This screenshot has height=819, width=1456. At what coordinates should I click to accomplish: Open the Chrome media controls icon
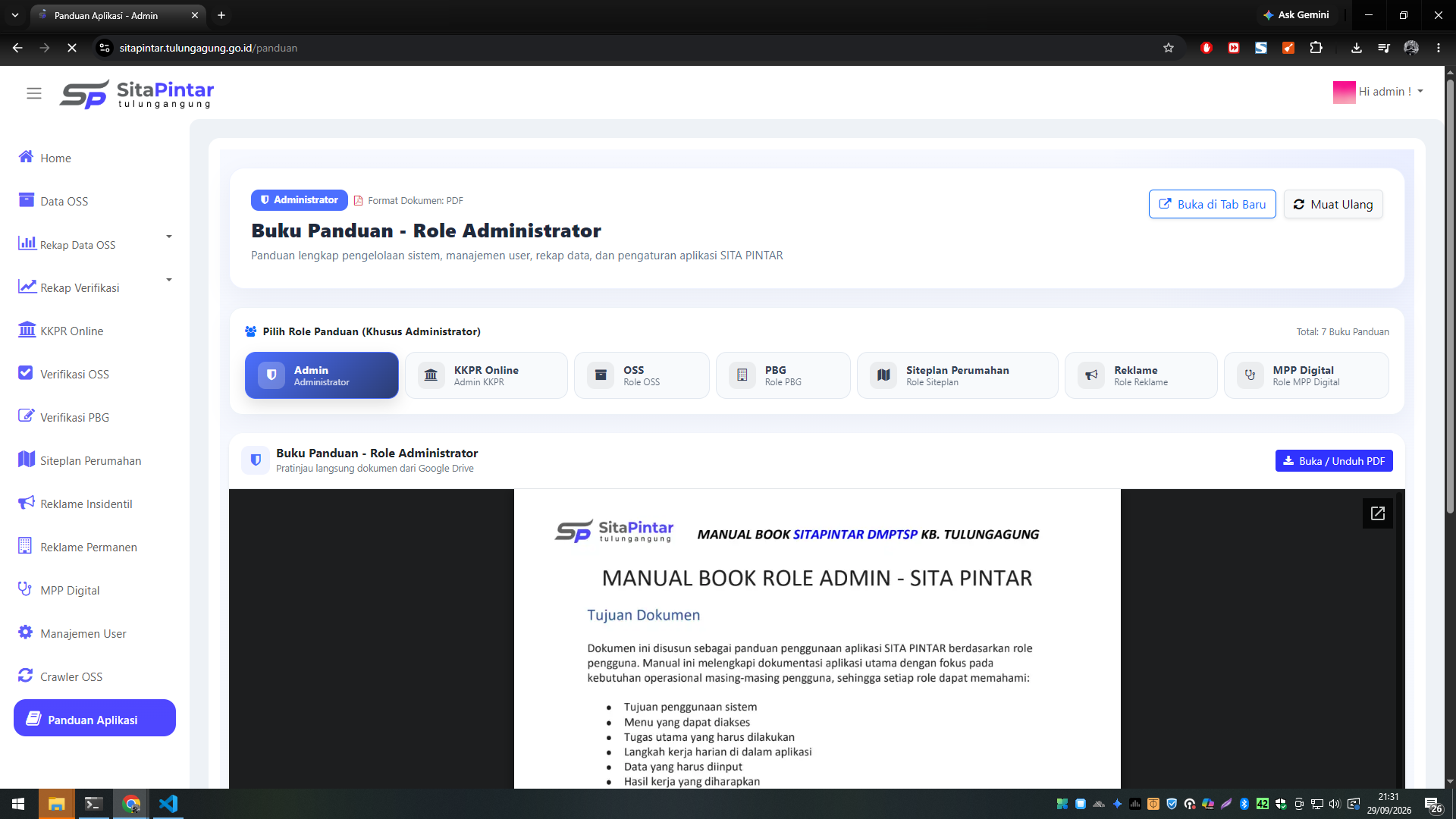1384,48
